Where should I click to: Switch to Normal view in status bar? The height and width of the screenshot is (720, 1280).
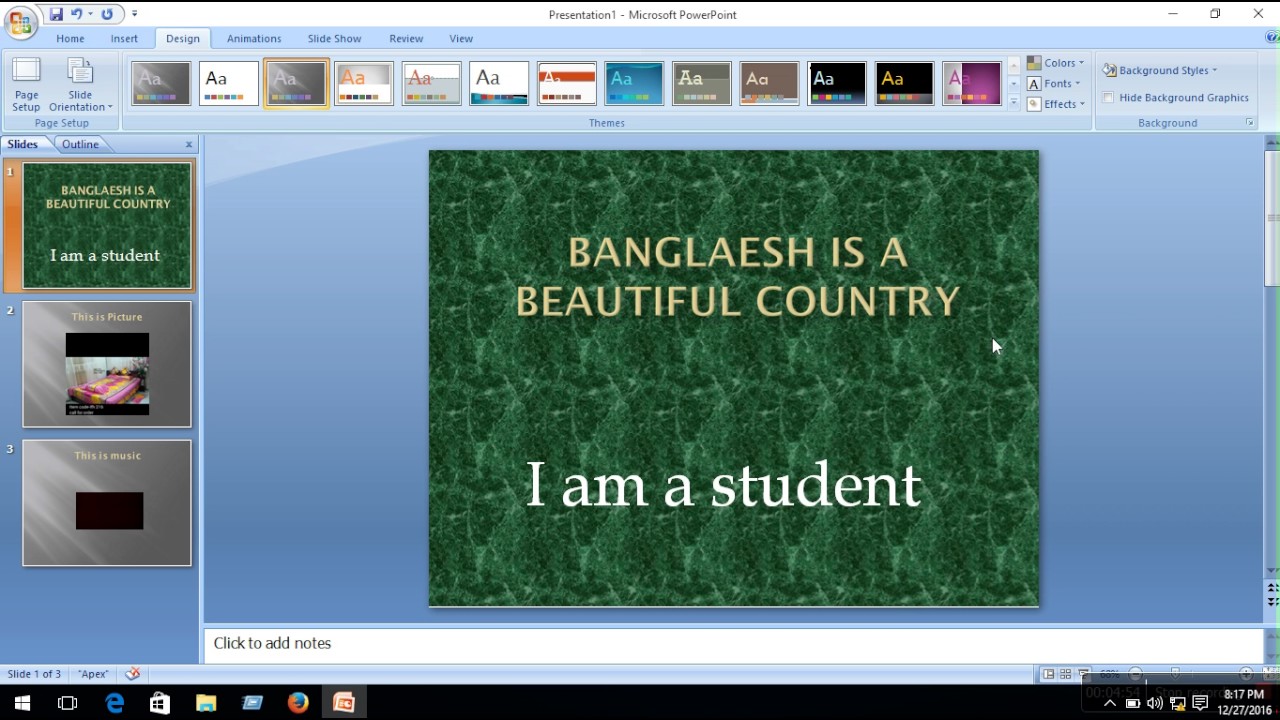[x=1048, y=674]
